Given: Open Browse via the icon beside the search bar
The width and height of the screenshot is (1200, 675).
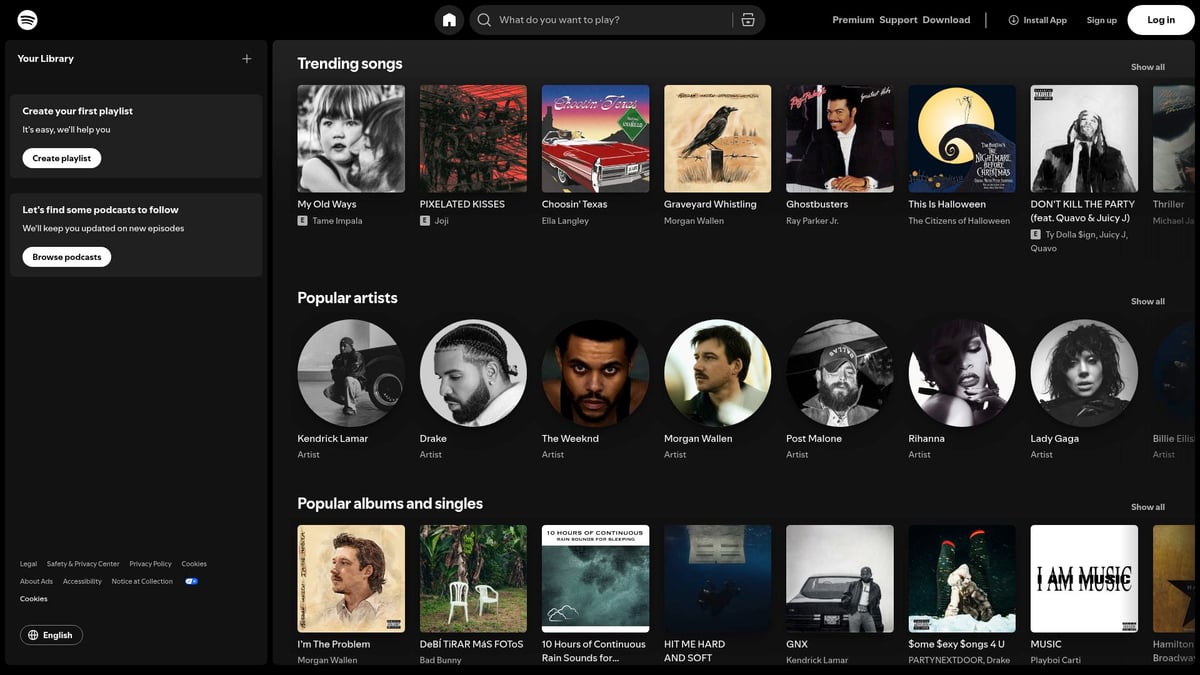Looking at the screenshot, I should coord(748,19).
